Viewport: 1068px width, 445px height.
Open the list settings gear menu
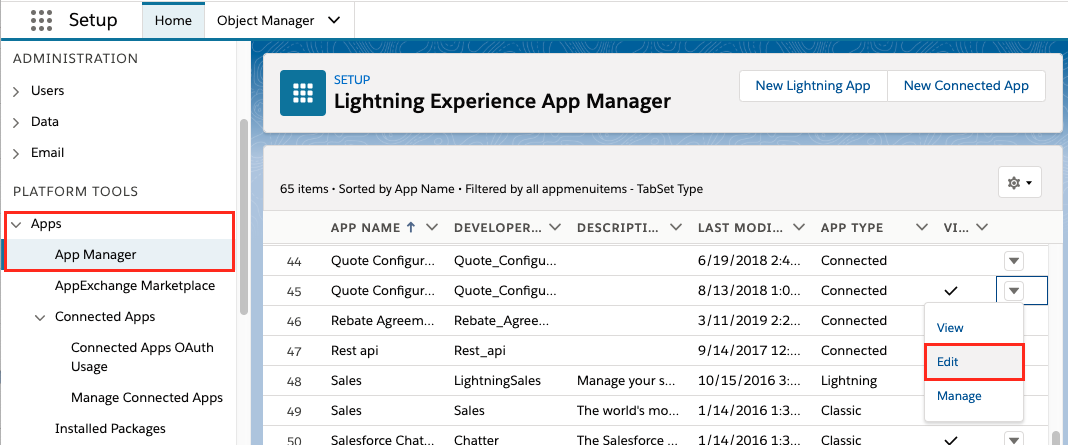coord(1020,183)
